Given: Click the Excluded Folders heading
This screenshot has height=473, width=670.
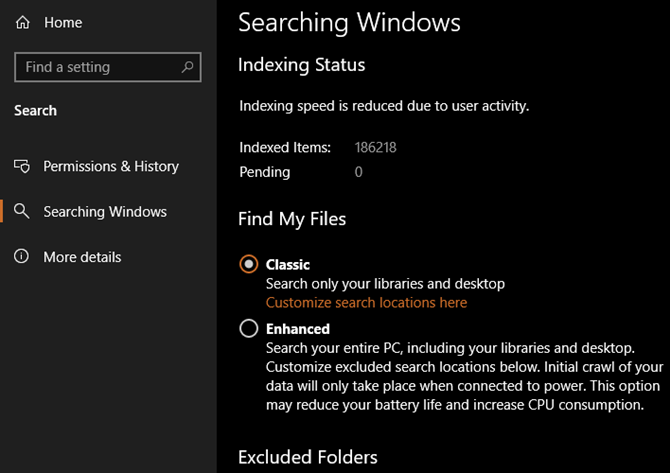Looking at the screenshot, I should [307, 457].
